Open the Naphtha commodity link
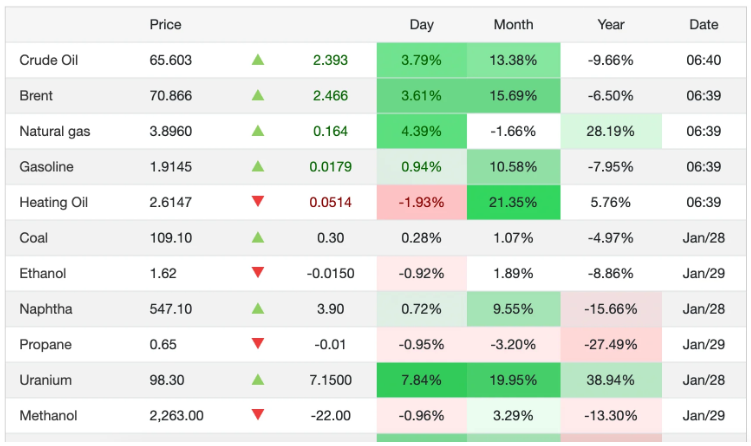Viewport: 751px width, 446px height. (46, 309)
